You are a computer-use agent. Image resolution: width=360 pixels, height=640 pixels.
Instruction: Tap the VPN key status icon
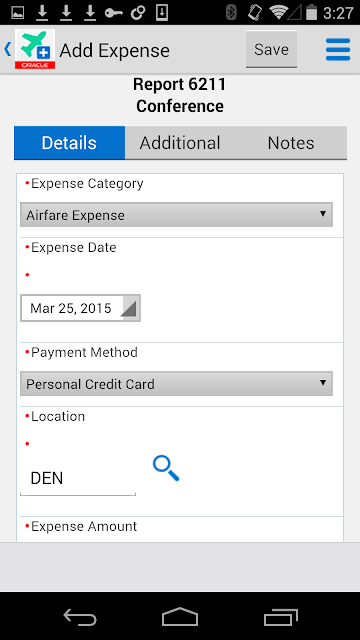point(113,13)
